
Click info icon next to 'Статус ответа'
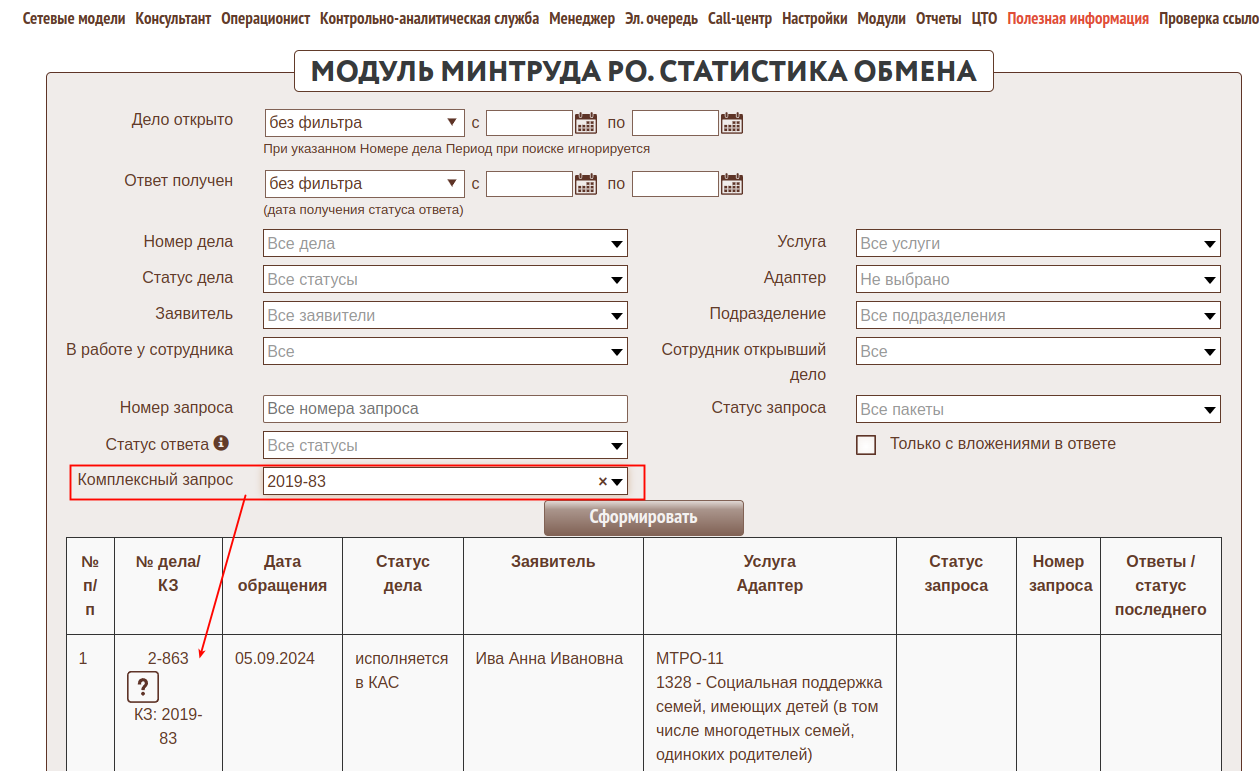[221, 443]
